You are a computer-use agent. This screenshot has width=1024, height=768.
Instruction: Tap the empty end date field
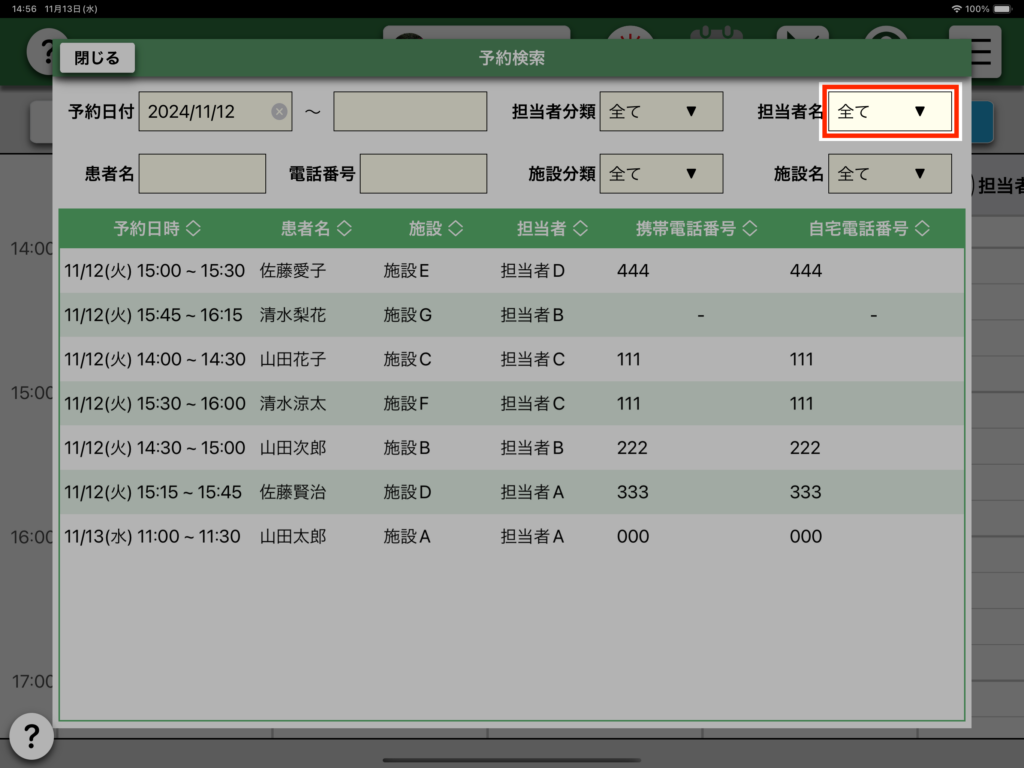[410, 112]
